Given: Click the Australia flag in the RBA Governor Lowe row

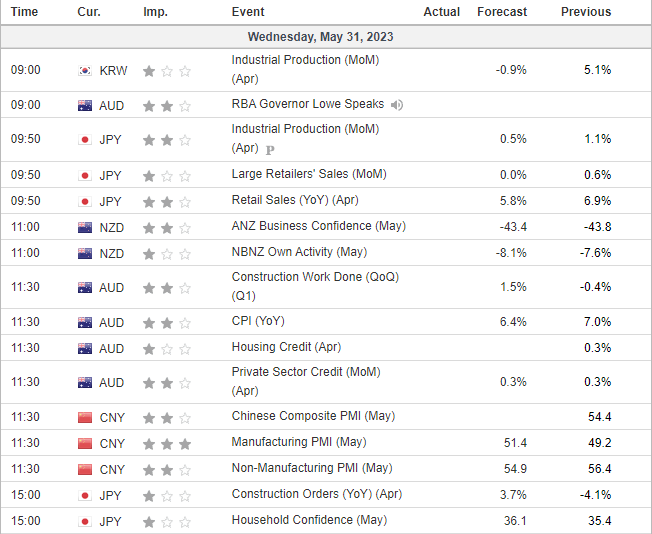Looking at the screenshot, I should (85, 106).
